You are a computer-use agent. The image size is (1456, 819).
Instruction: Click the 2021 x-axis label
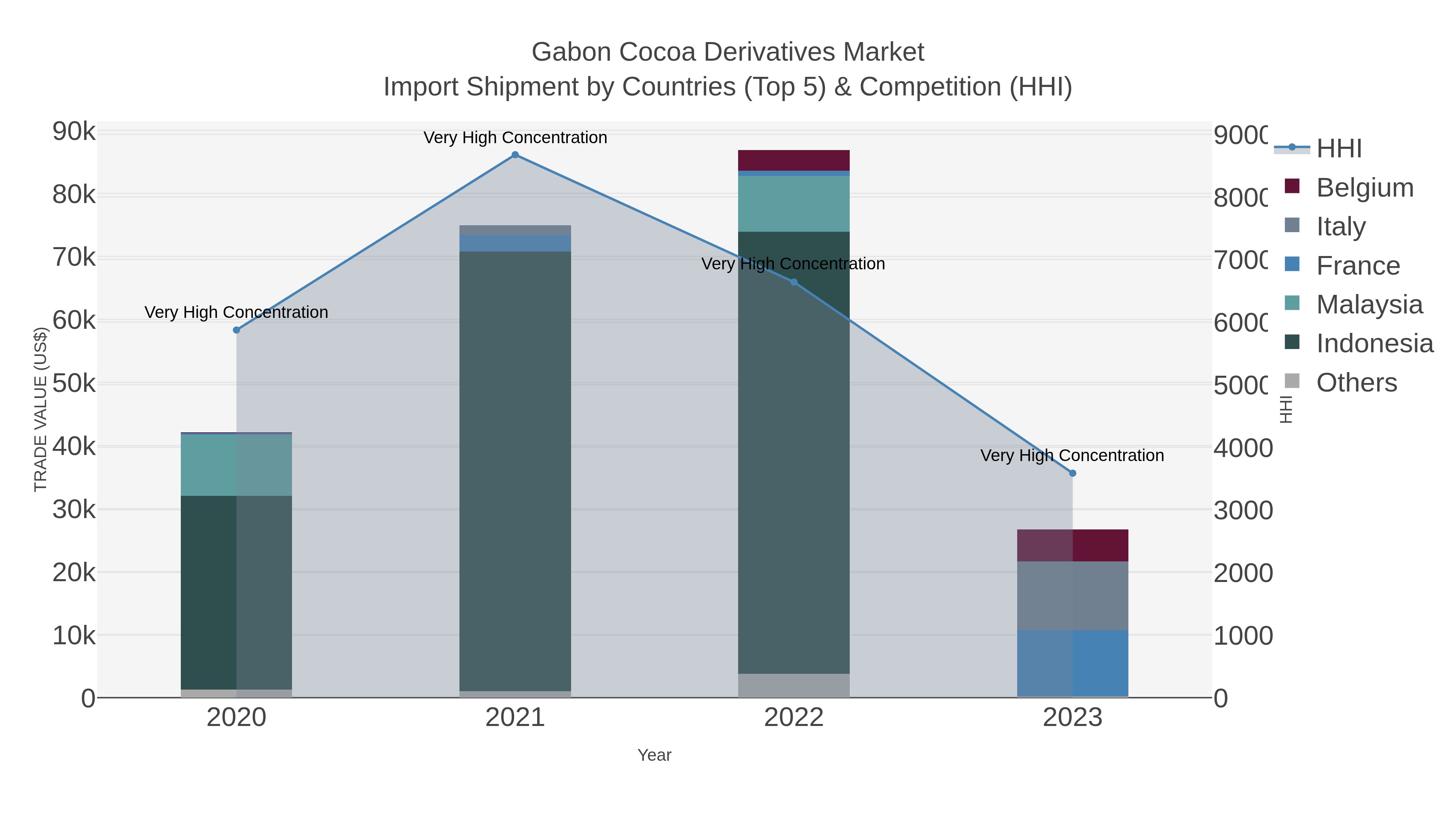point(515,718)
